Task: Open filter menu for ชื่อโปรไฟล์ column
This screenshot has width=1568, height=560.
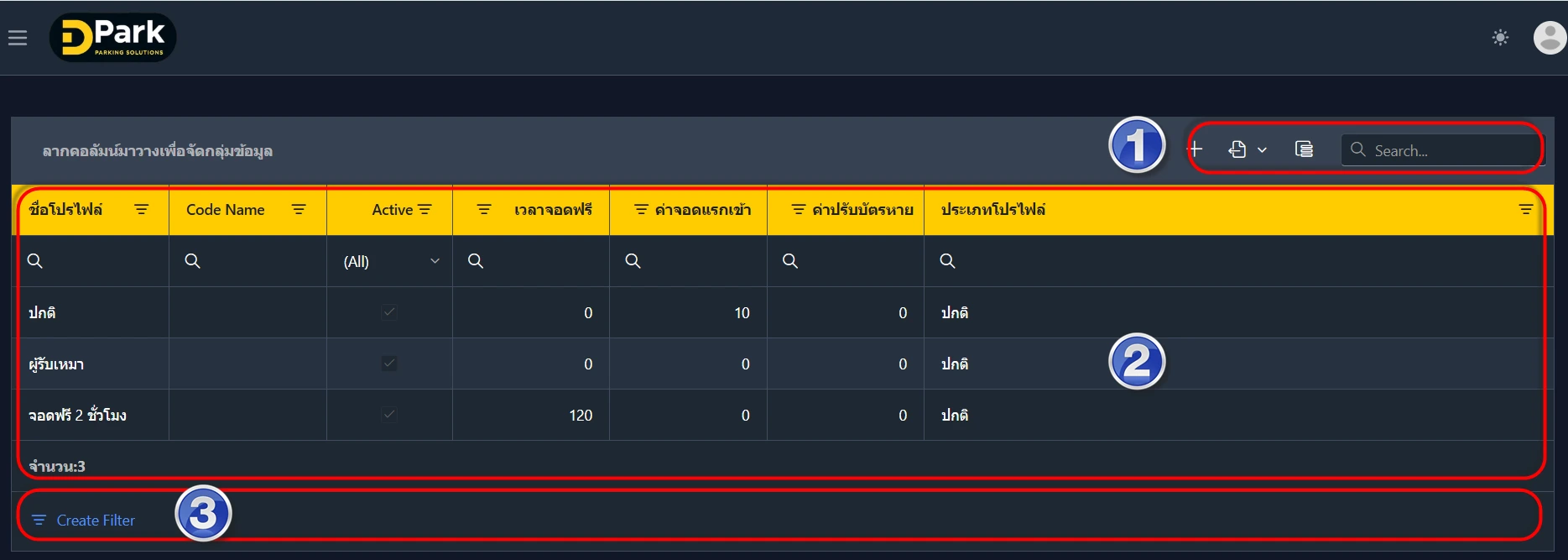Action: 141,209
